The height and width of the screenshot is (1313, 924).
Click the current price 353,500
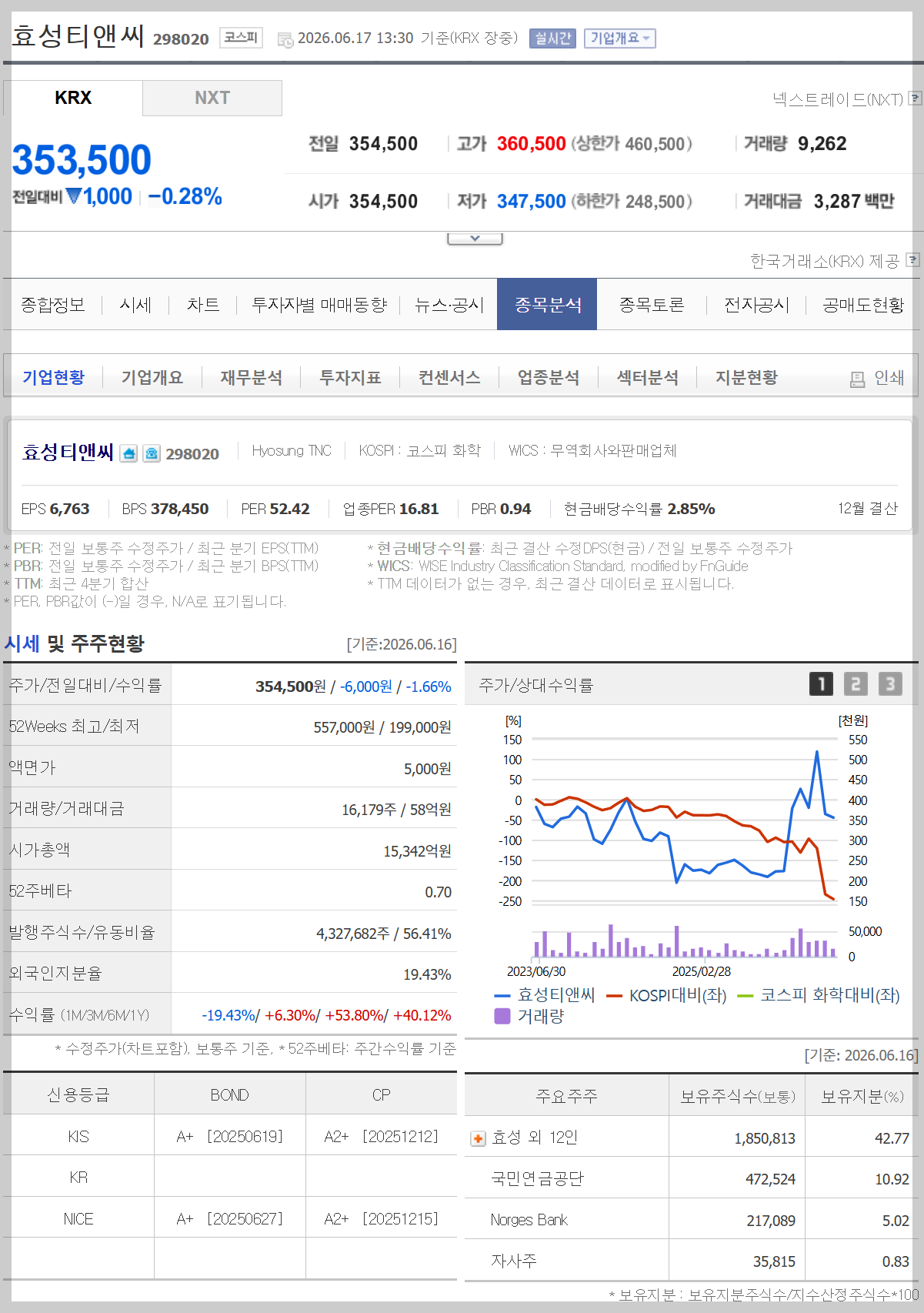pyautogui.click(x=82, y=160)
